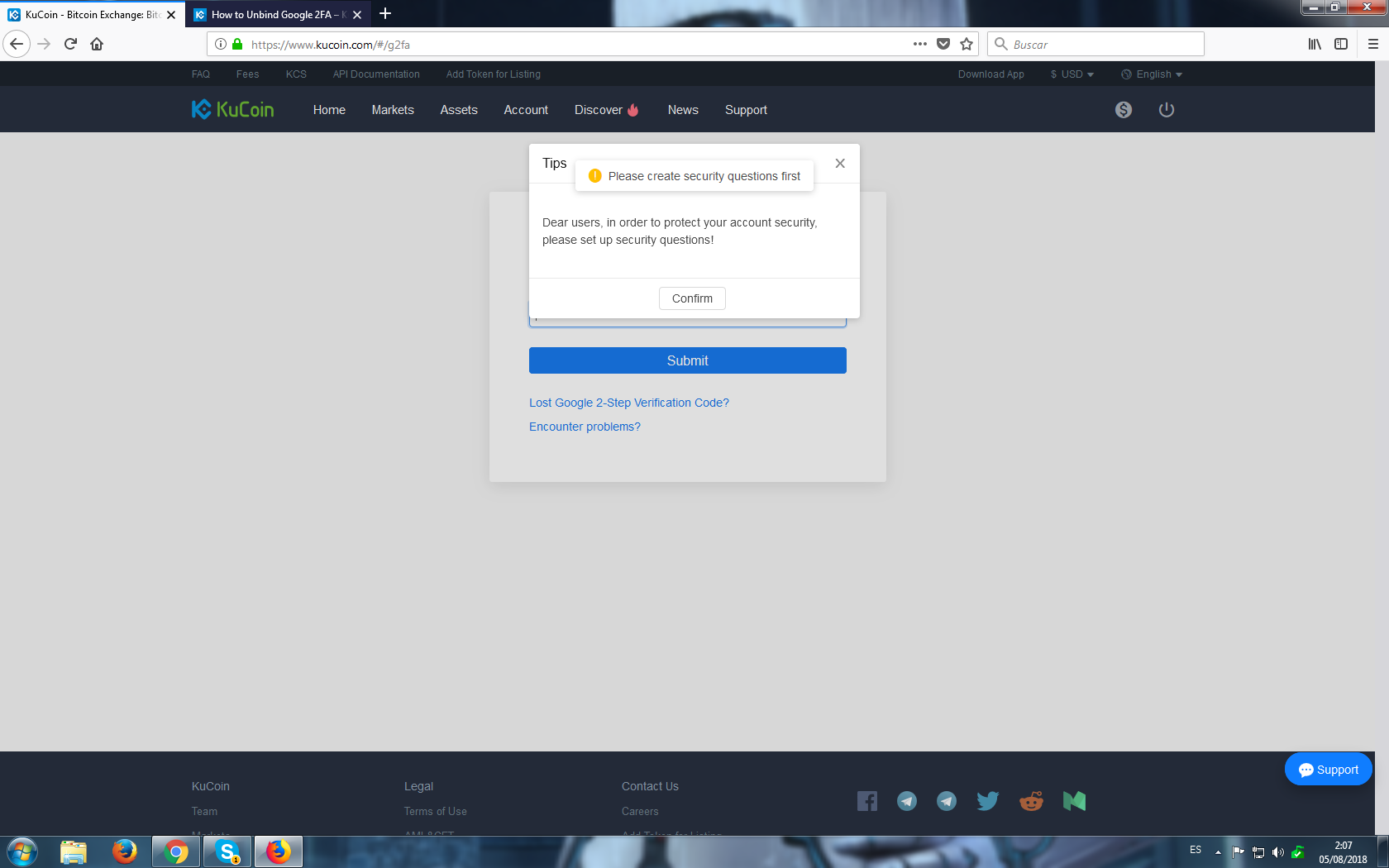1389x868 pixels.
Task: Expand the English language dropdown
Action: click(1152, 74)
